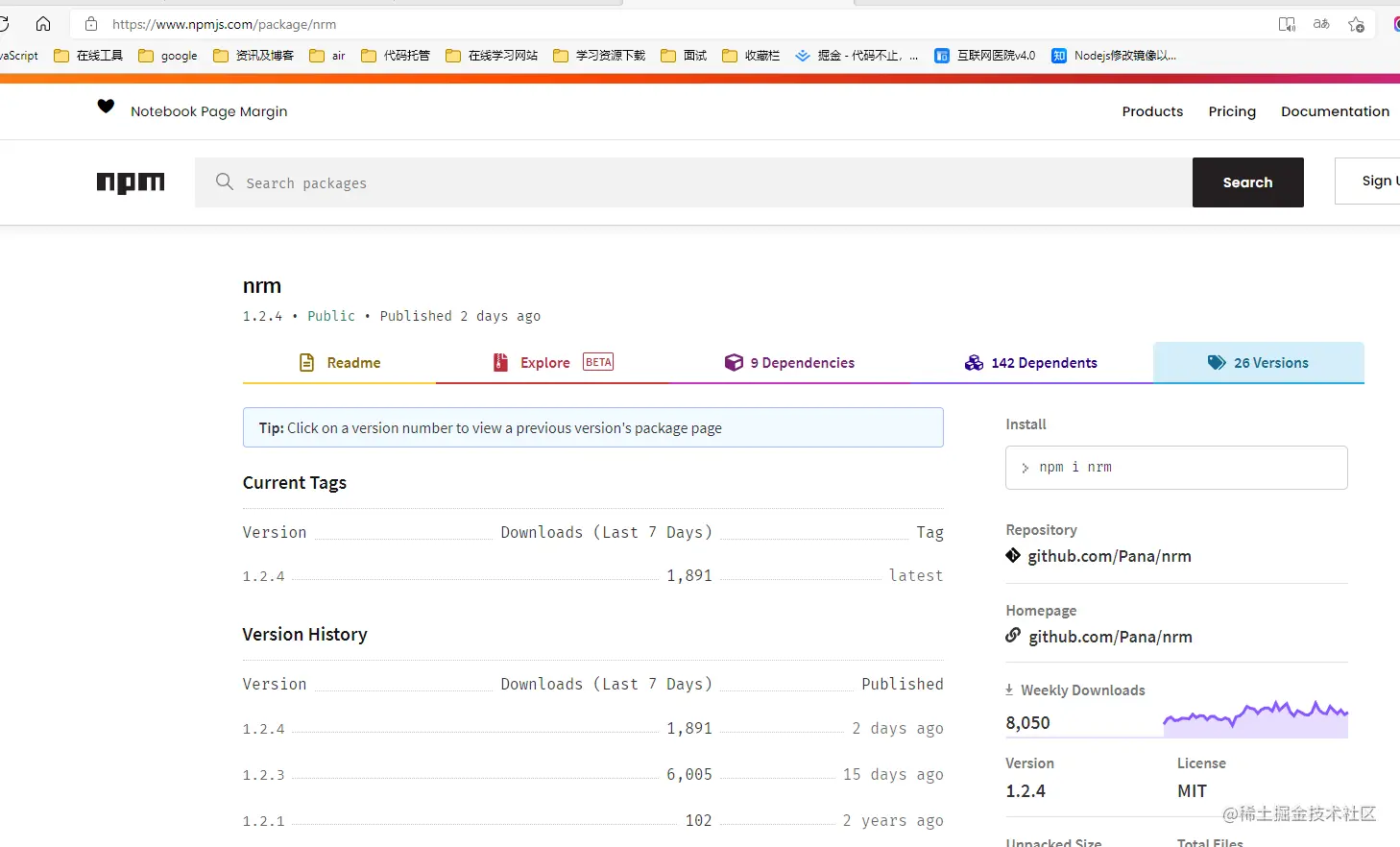The width and height of the screenshot is (1400, 847).
Task: Open the 掘金 bookmark
Action: tap(857, 56)
